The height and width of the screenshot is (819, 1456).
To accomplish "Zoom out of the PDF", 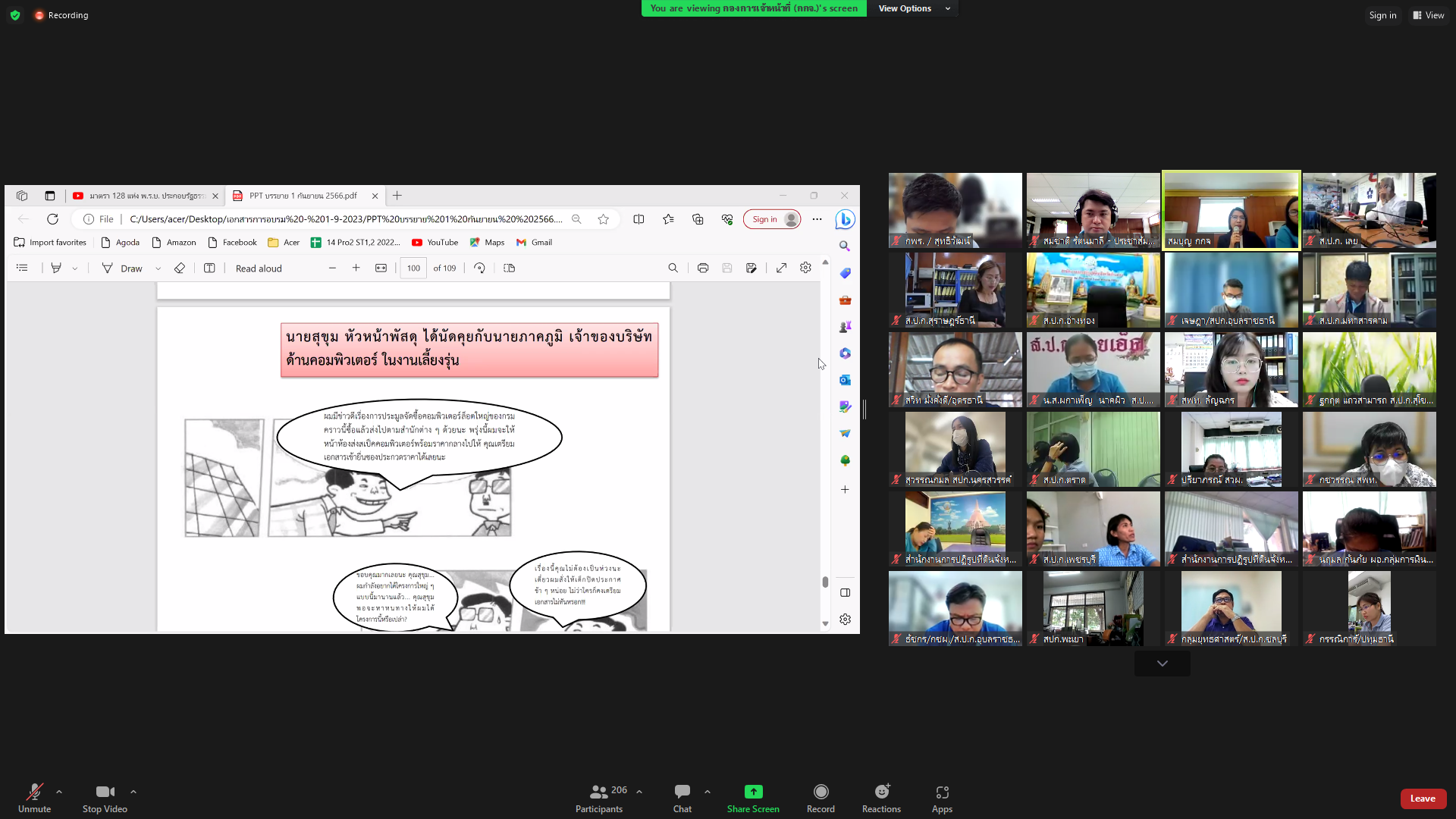I will [332, 268].
